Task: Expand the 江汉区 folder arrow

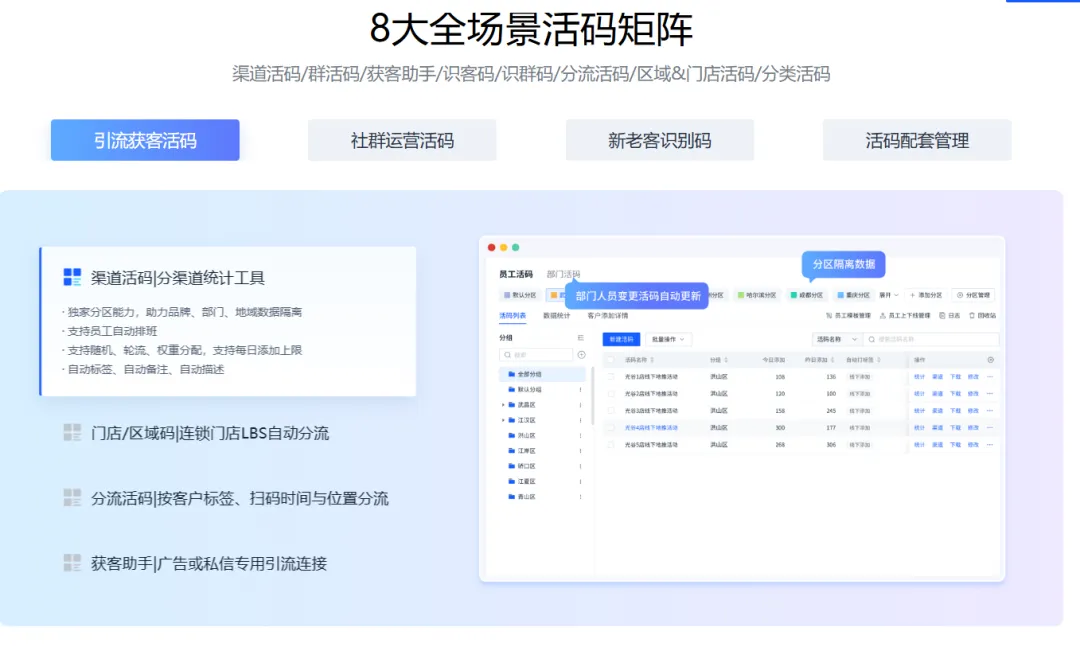Action: 503,420
